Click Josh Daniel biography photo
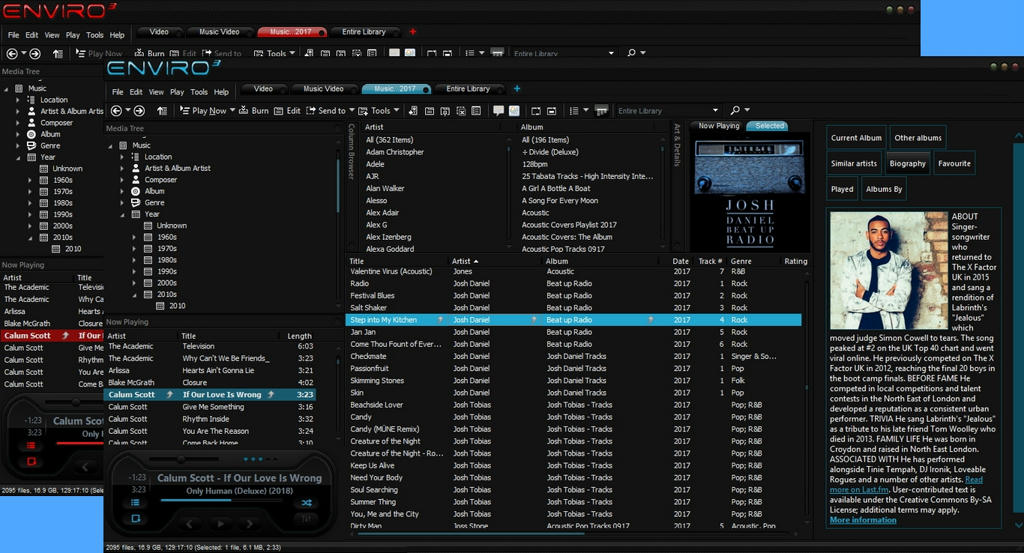Screen dimensions: 1024x553 889,270
